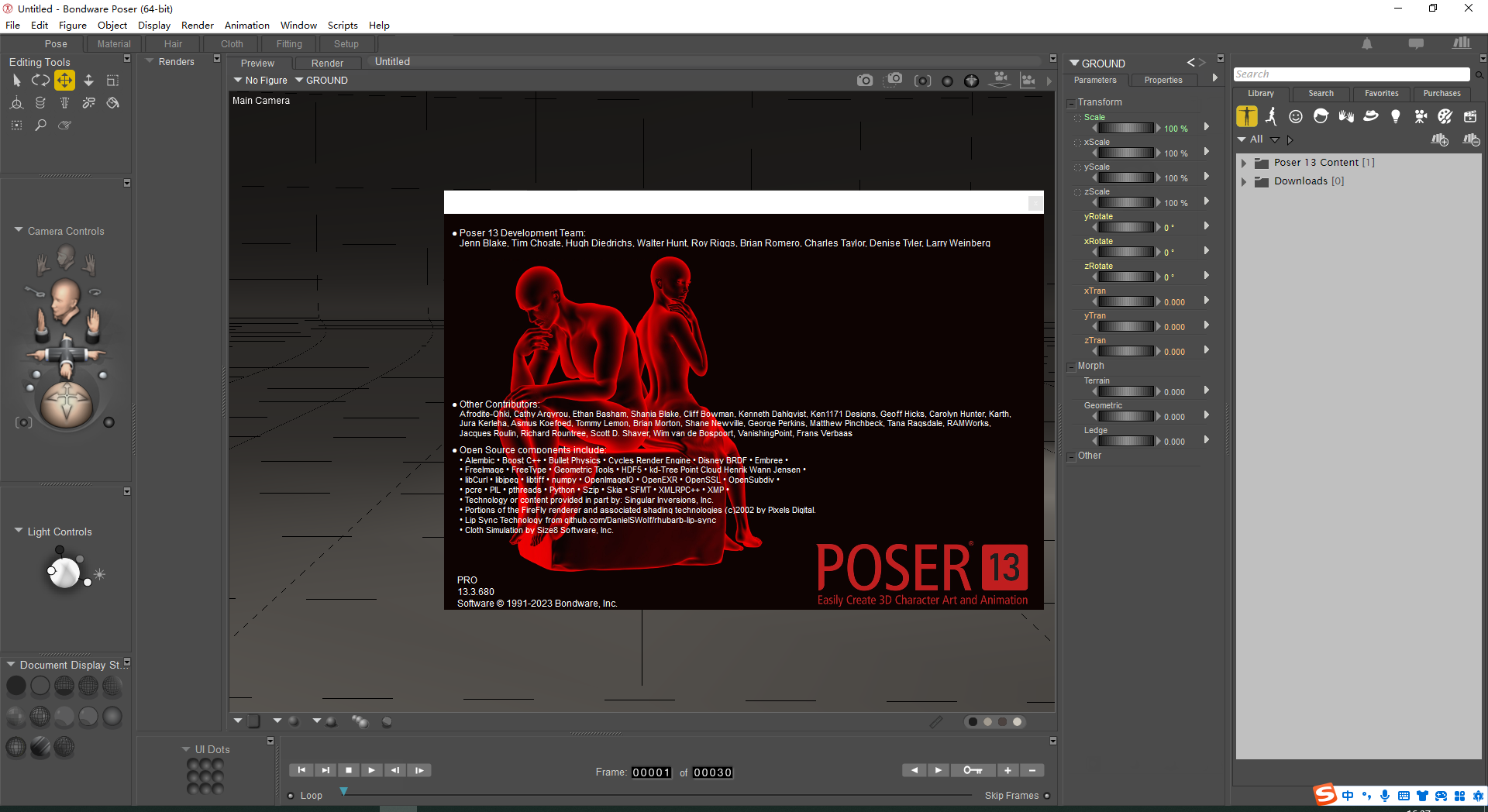Collapse the Camera Controls panel header
Viewport: 1488px width, 812px height.
[x=19, y=230]
